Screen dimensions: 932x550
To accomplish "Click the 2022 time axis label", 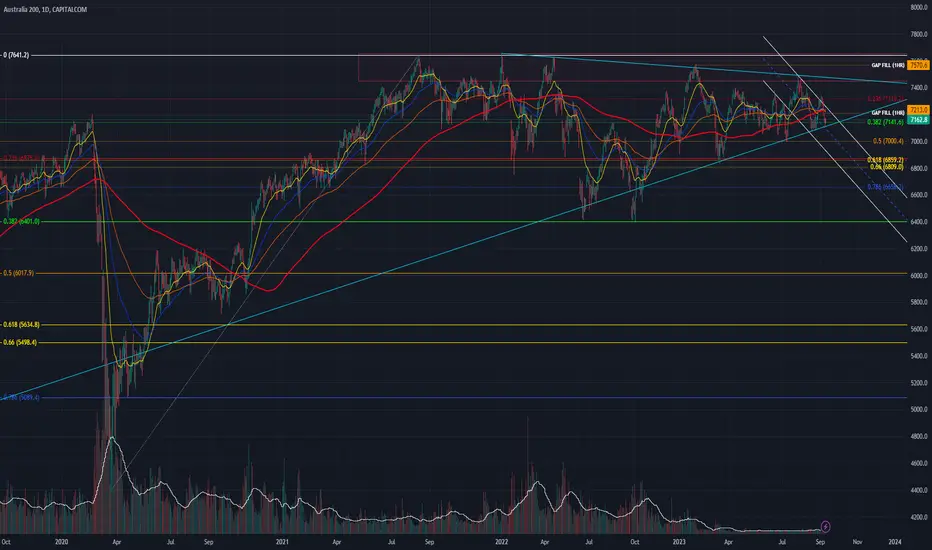I will (502, 542).
